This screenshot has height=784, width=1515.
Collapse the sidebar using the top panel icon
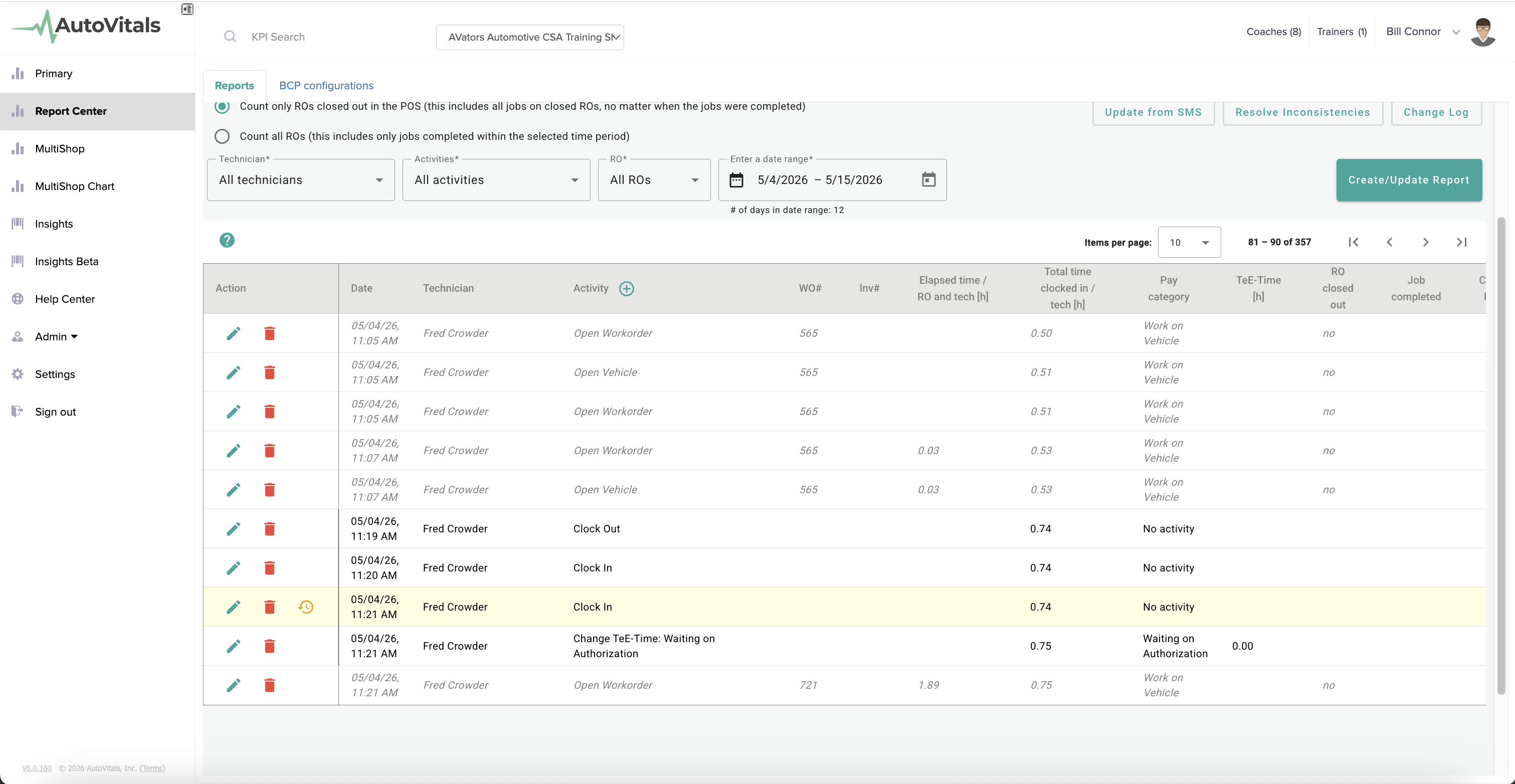(187, 9)
